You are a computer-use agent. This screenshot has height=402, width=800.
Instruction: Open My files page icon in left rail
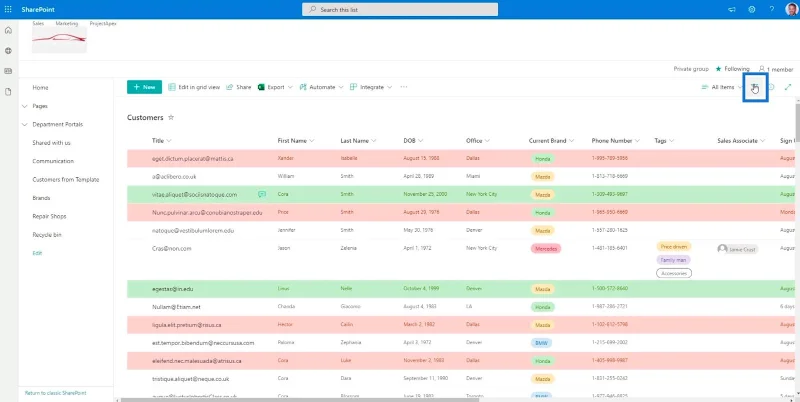8,91
